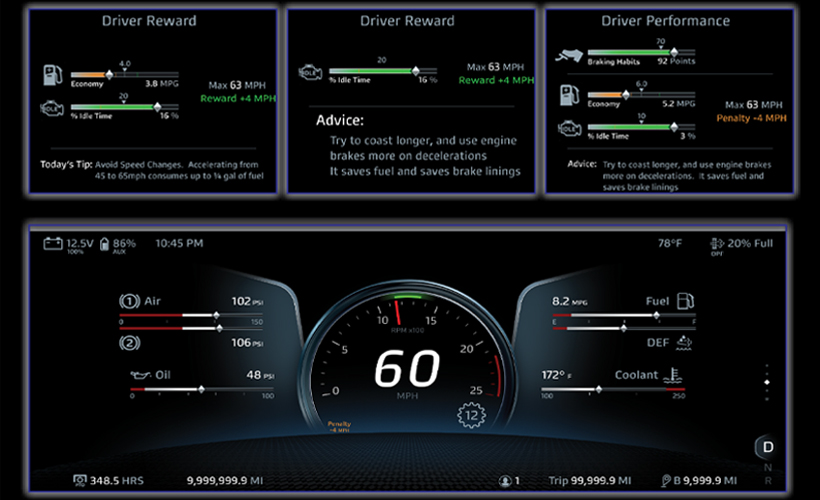
Task: Click the engine hours icon beside 348.5 HRS
Action: (79, 480)
